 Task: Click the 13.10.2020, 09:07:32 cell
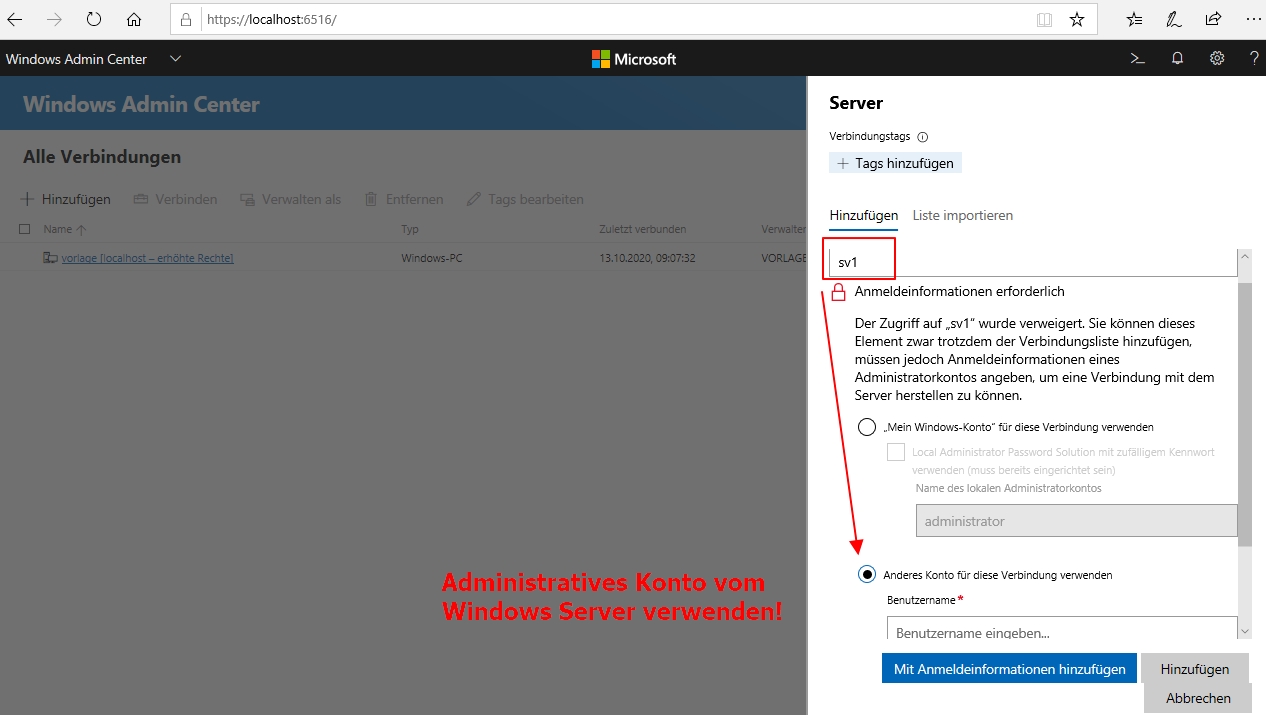[x=647, y=258]
